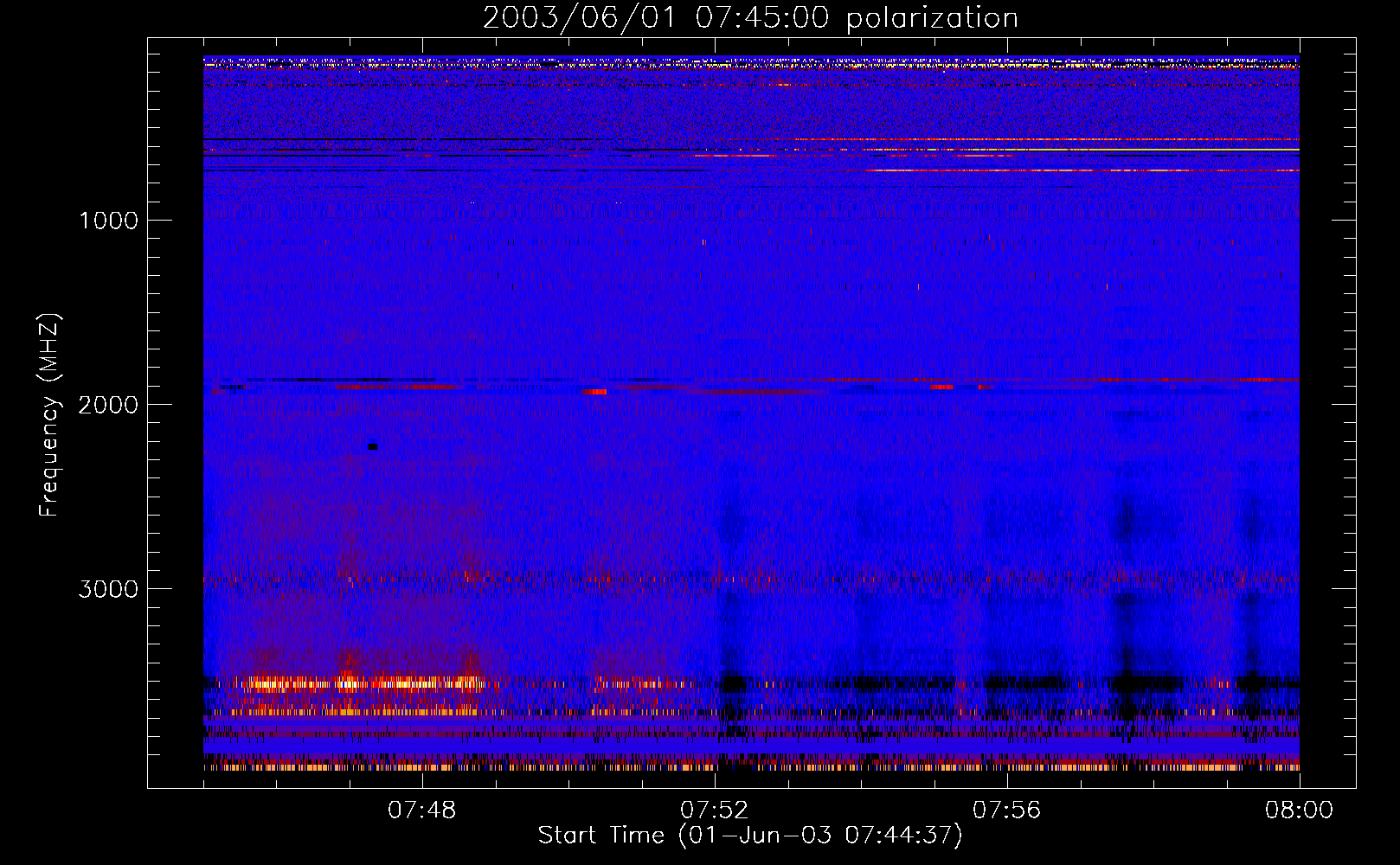Click the small black data gap near 07:47
This screenshot has width=1400, height=865.
(x=373, y=446)
